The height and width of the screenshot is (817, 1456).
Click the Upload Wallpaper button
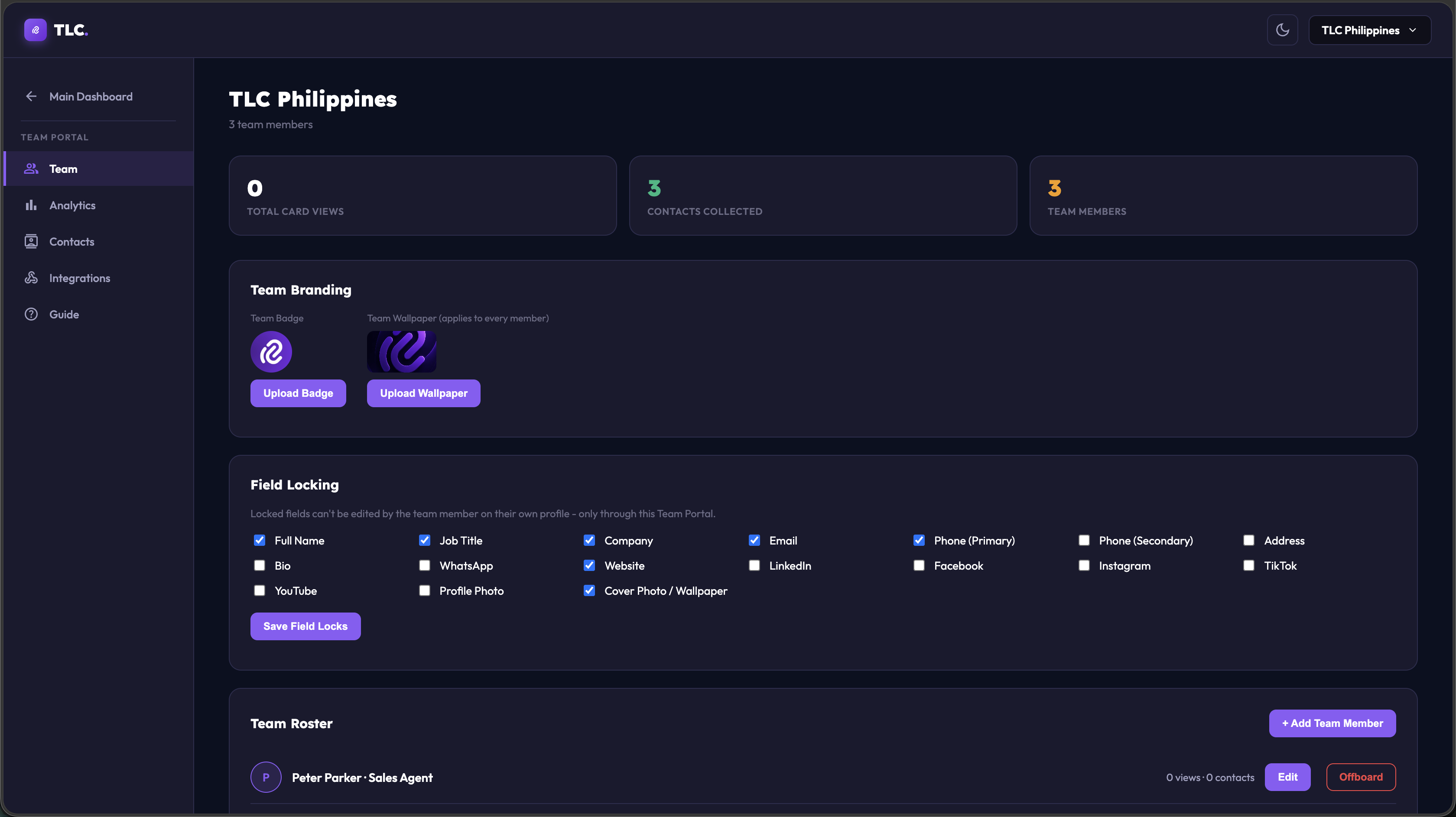click(423, 392)
